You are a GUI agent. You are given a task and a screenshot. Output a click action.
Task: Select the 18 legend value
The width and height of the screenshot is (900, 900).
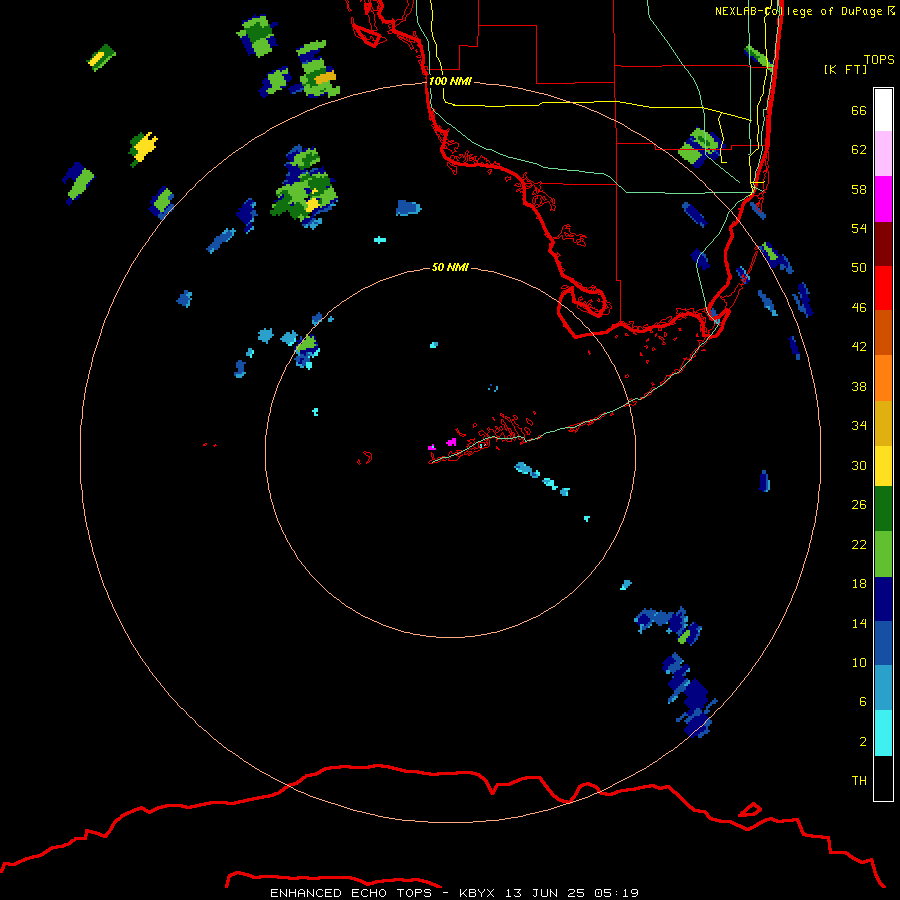click(x=859, y=584)
